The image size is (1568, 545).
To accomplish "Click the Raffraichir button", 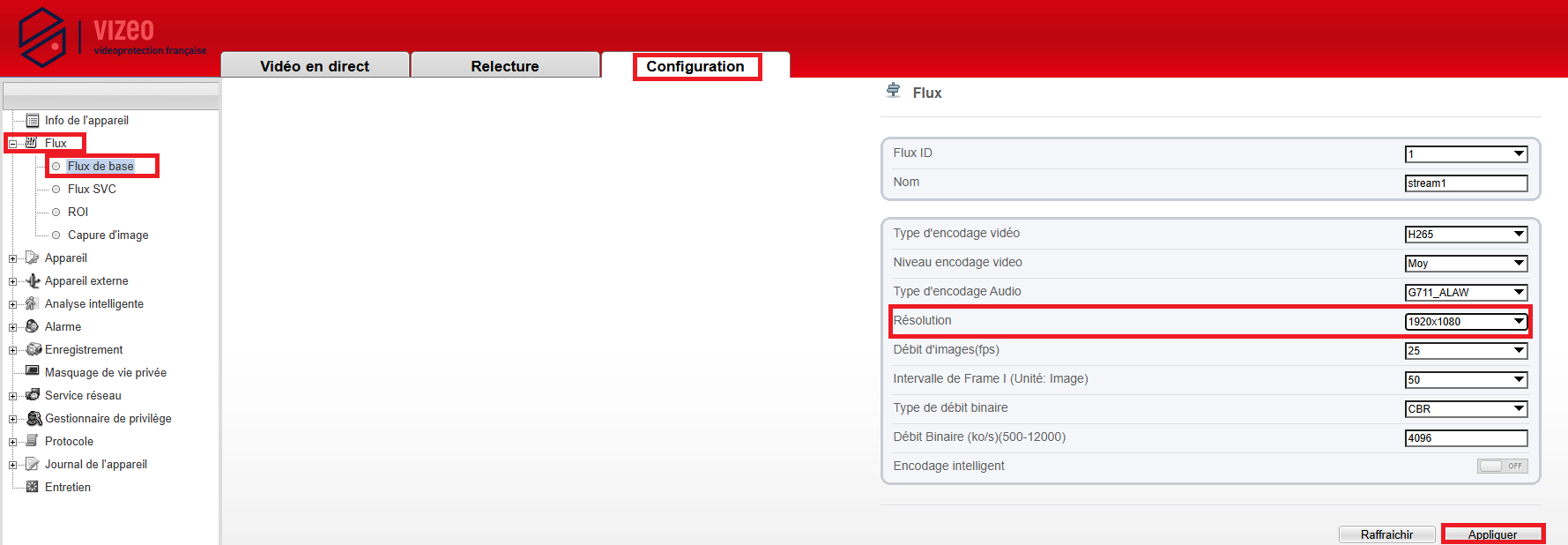I will [1386, 534].
